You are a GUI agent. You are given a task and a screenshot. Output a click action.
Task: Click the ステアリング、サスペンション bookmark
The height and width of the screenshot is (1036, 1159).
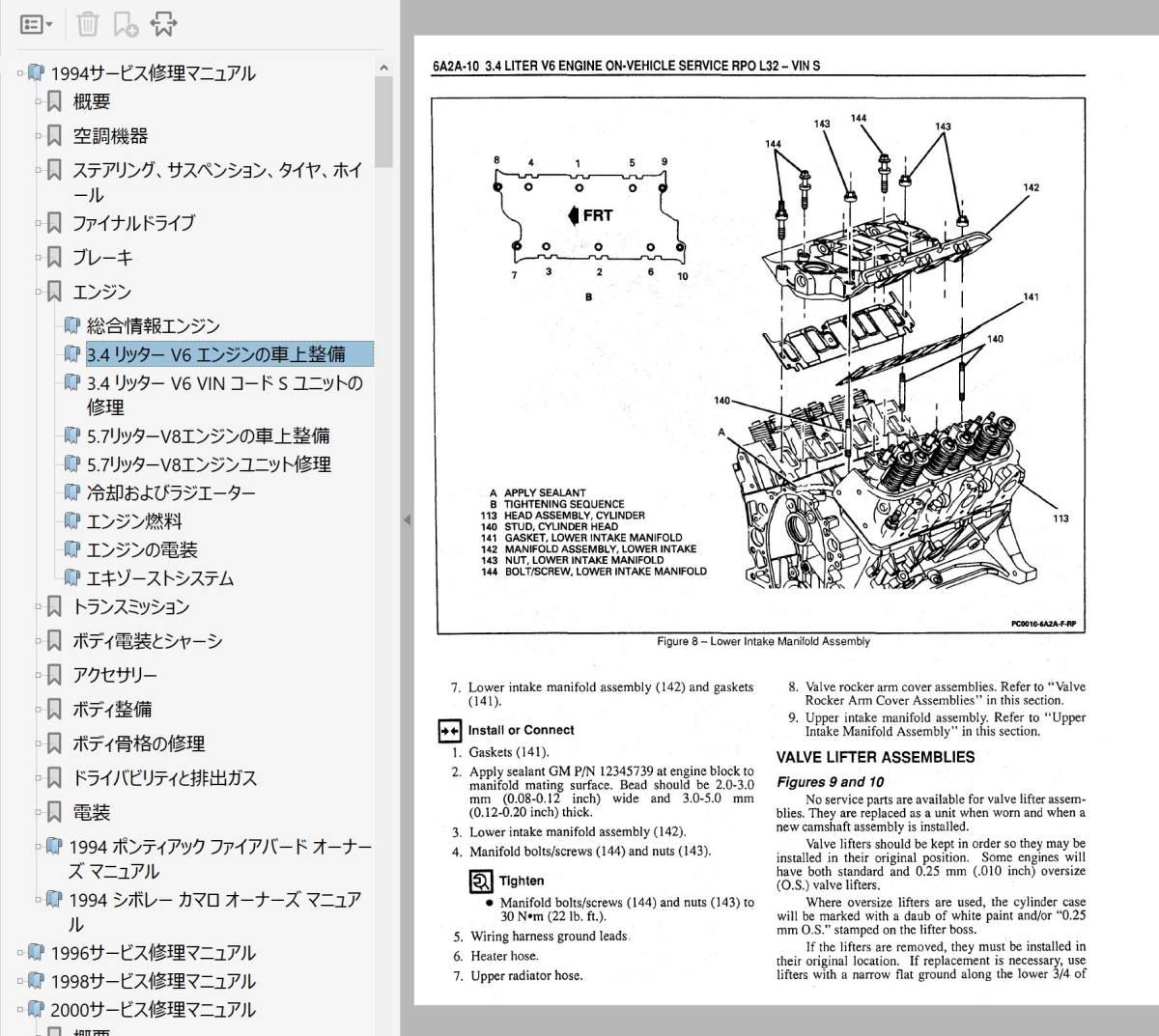[218, 182]
